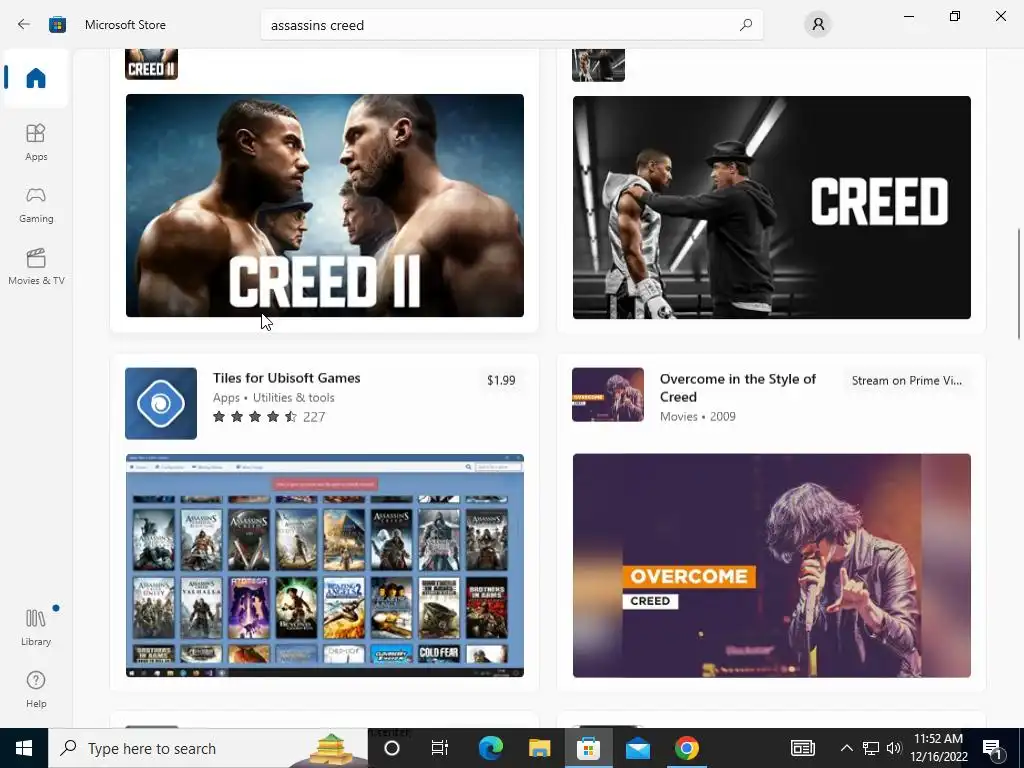Open the Movies & TV section
The width and height of the screenshot is (1024, 768).
36,266
